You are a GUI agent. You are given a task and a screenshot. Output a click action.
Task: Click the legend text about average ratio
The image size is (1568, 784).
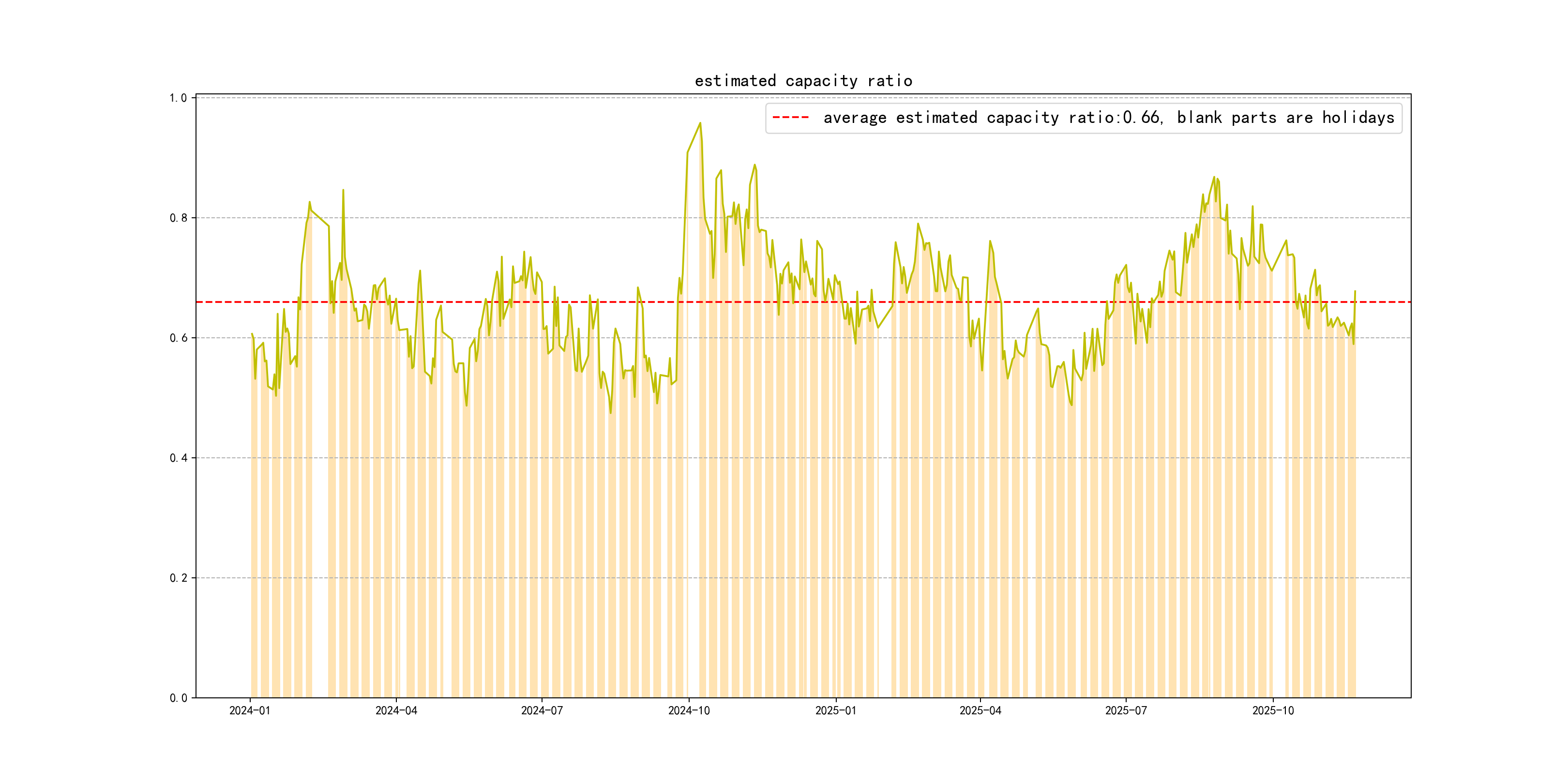coord(1108,118)
